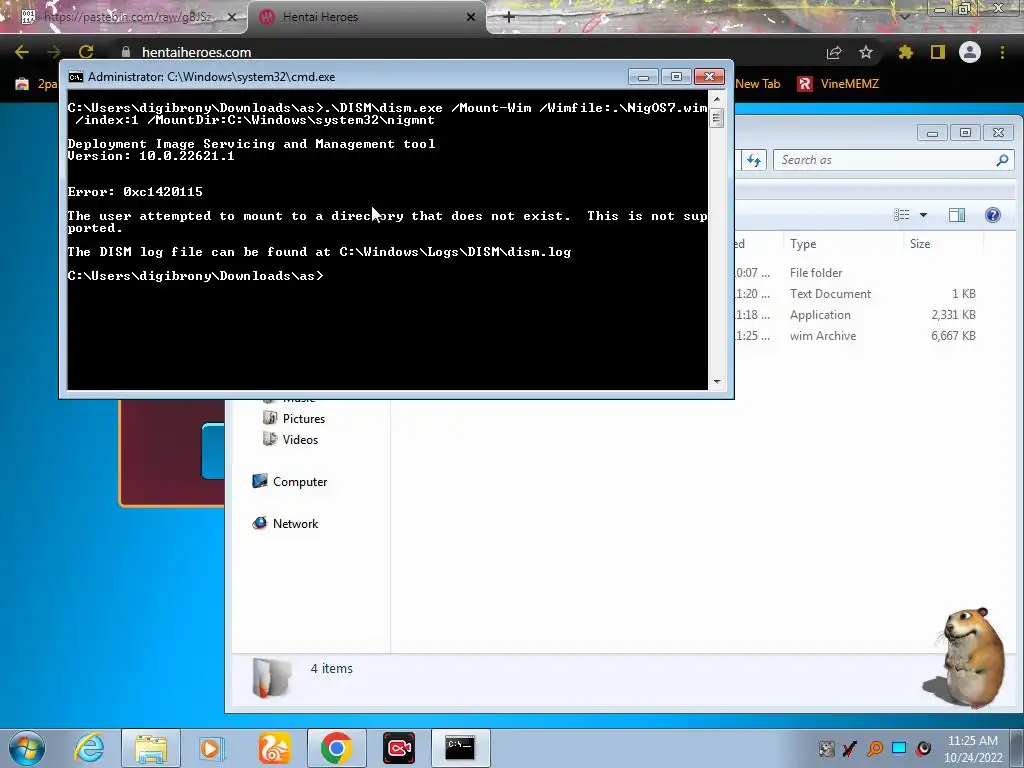Open the VineMEMZ bookmark
Viewport: 1024px width, 768px height.
click(838, 84)
